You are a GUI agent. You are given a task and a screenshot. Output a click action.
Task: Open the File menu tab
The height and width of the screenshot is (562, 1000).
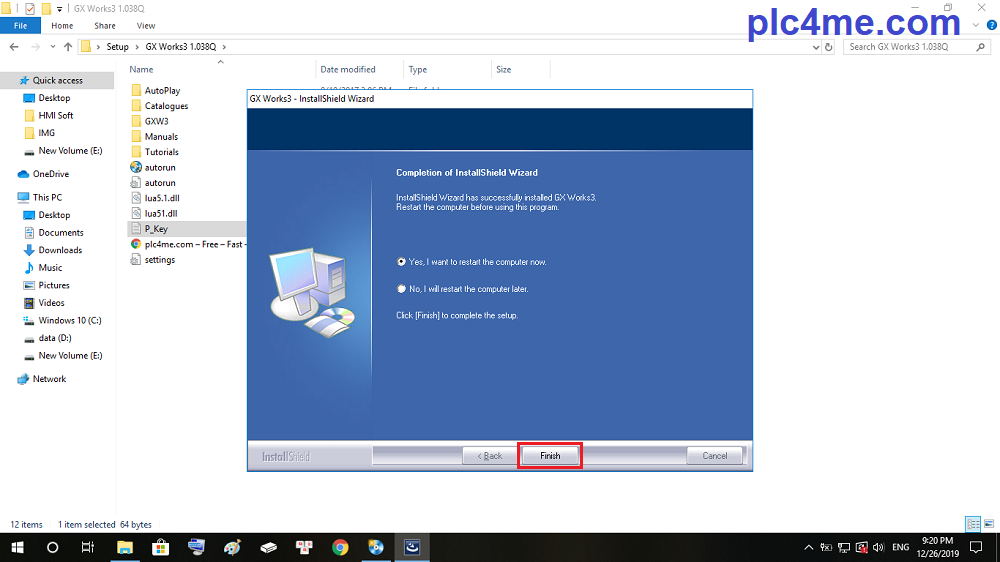pos(20,25)
